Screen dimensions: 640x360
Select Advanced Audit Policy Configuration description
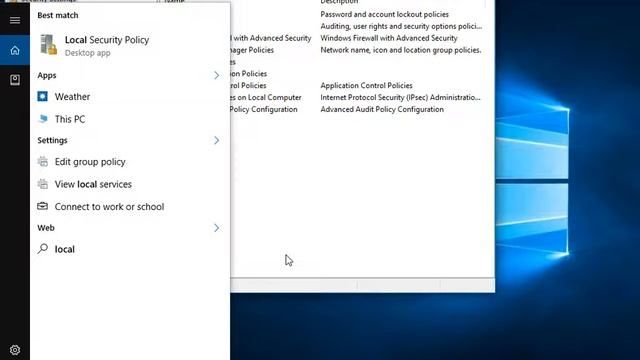click(x=382, y=109)
